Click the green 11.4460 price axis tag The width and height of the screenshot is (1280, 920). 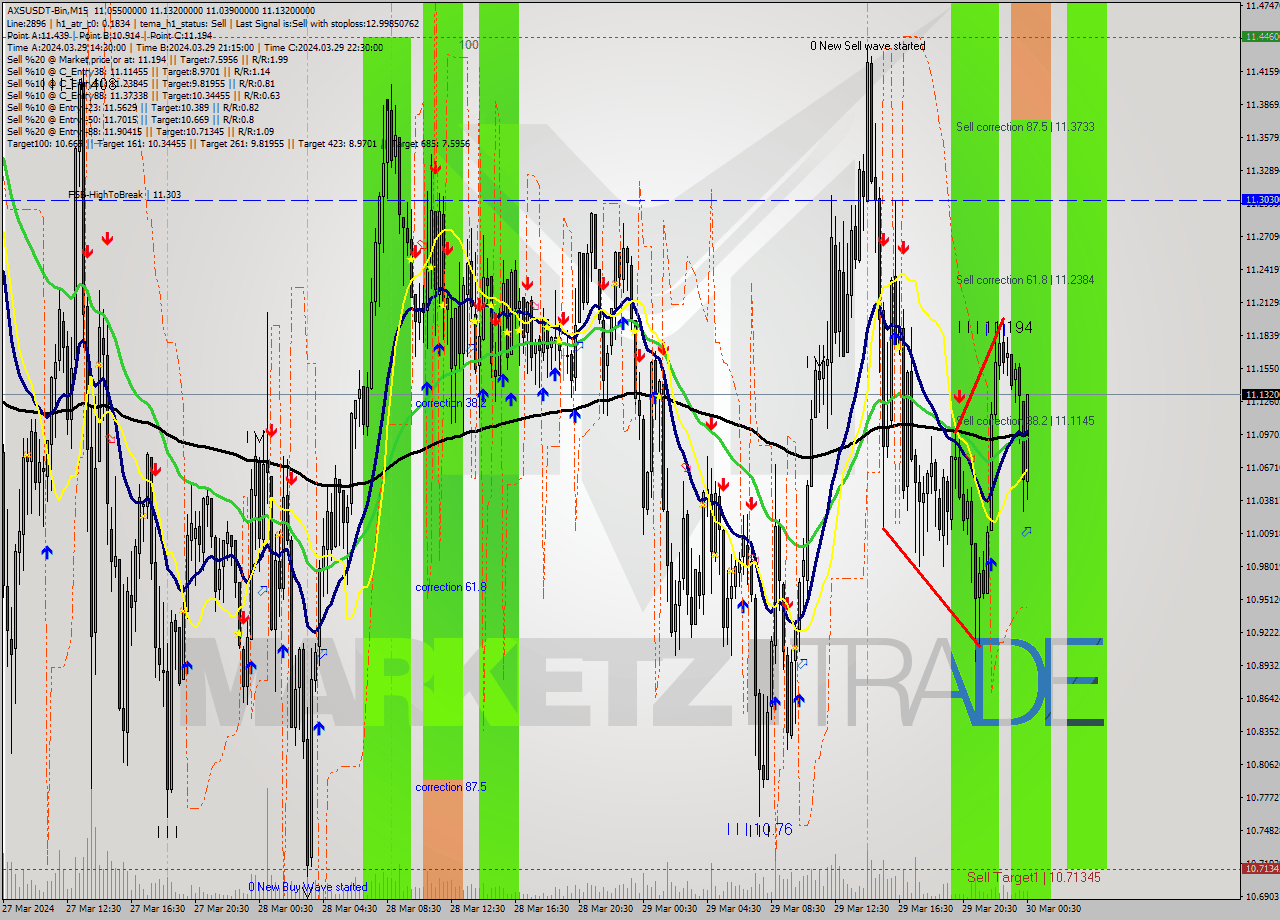[1261, 36]
